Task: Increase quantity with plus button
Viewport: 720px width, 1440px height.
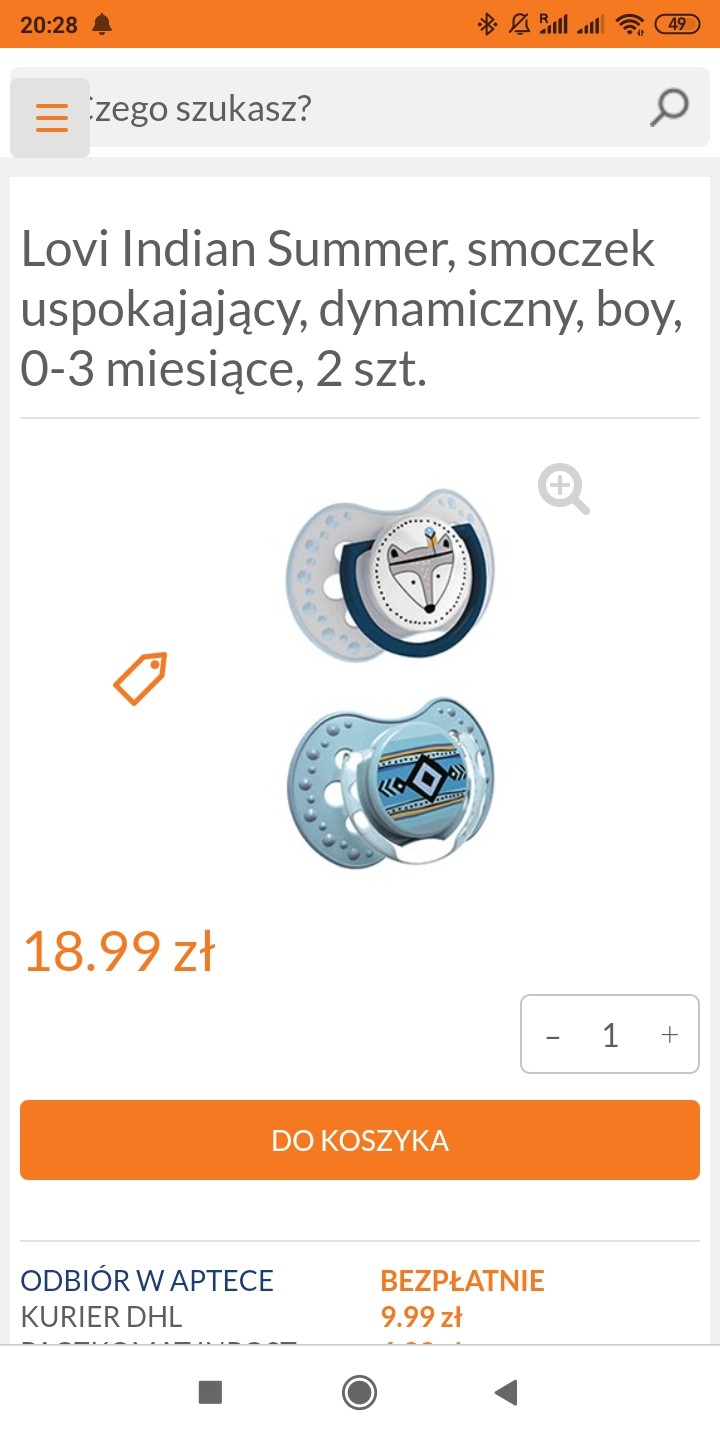Action: pos(670,1035)
